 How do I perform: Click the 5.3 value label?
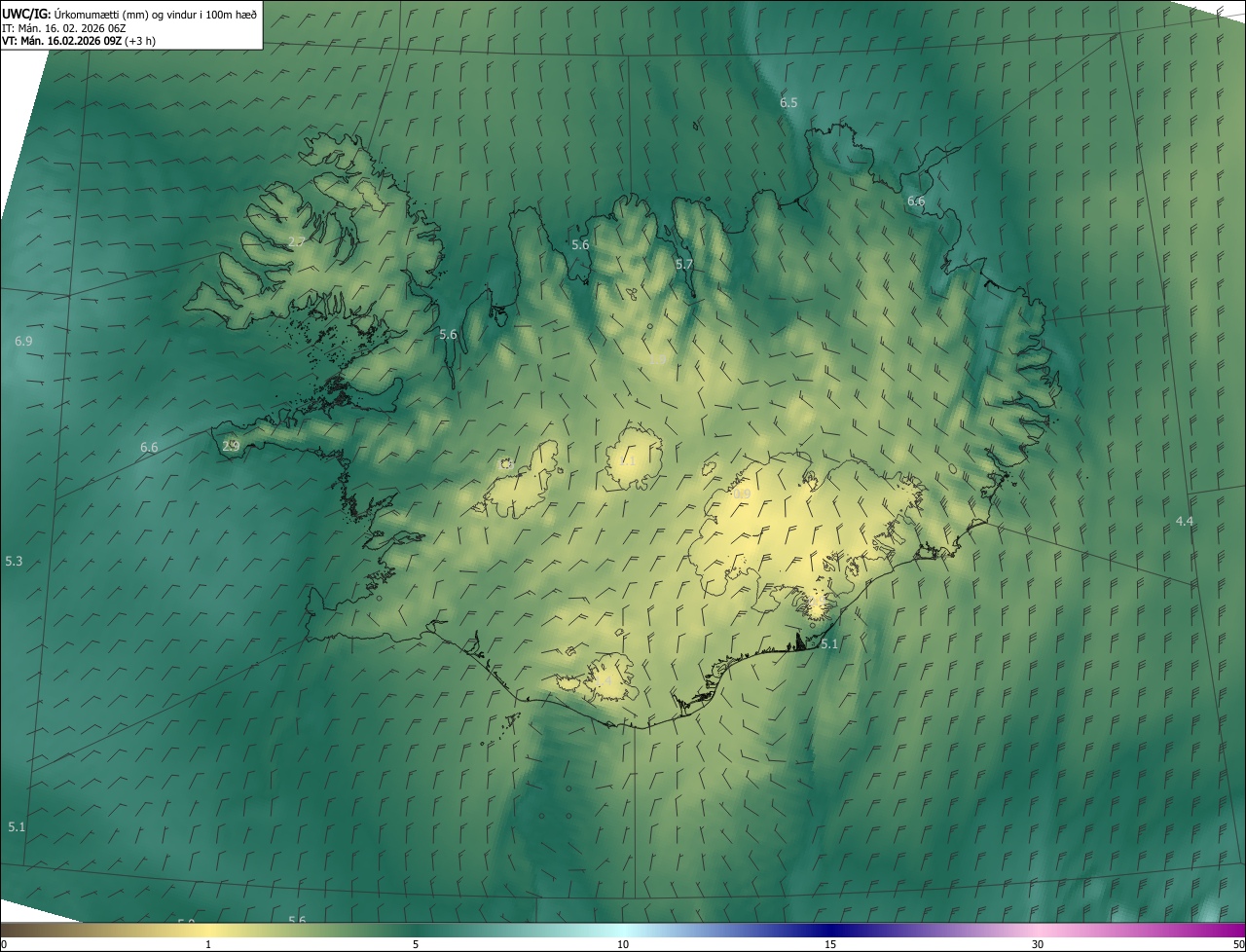click(x=14, y=561)
